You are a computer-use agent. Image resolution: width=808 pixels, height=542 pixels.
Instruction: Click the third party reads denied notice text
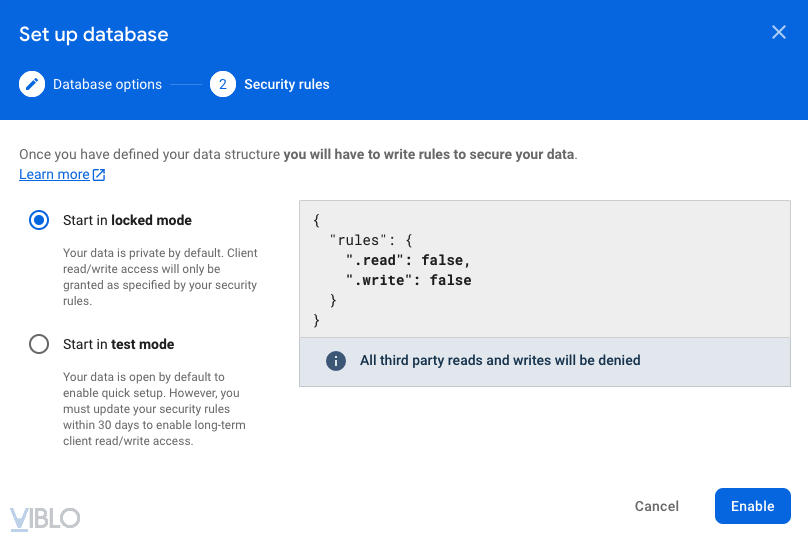(500, 360)
